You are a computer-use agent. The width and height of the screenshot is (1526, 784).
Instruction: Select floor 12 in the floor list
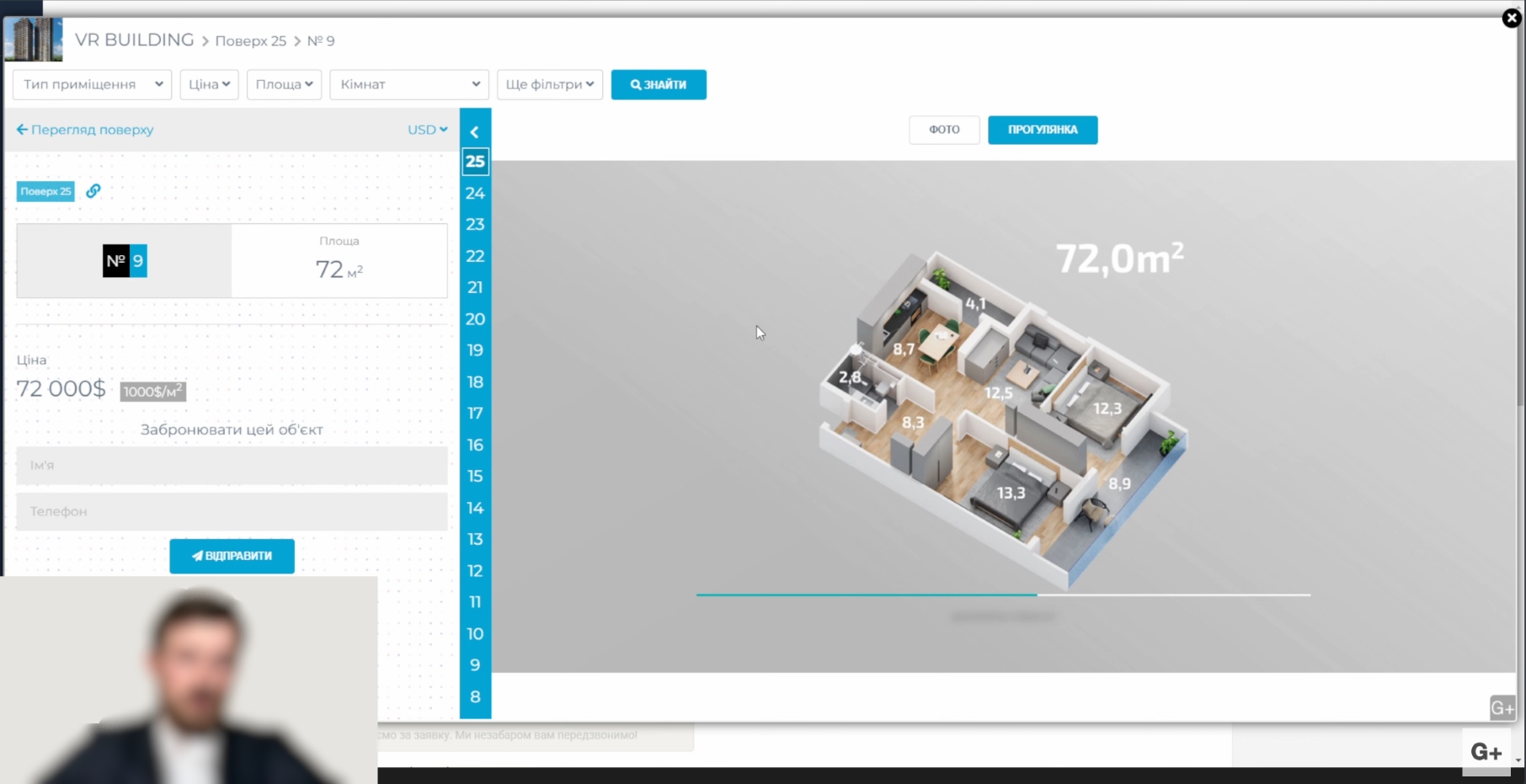pos(475,571)
